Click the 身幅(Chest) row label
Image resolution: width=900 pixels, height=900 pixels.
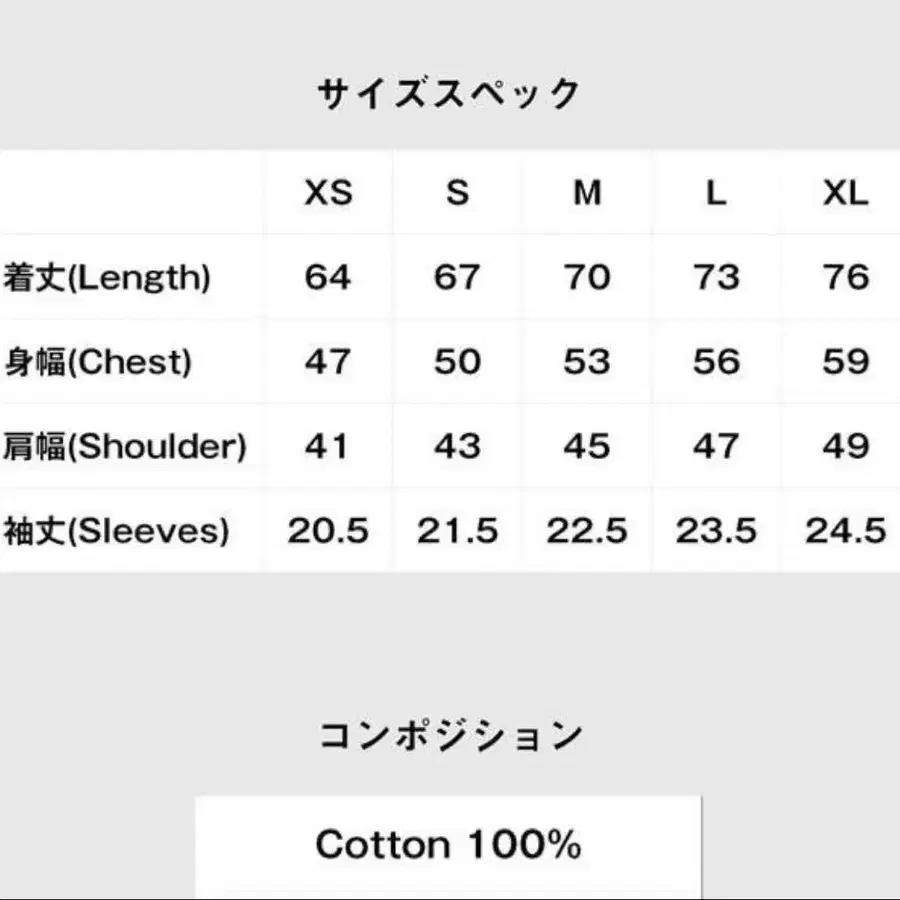(x=98, y=362)
